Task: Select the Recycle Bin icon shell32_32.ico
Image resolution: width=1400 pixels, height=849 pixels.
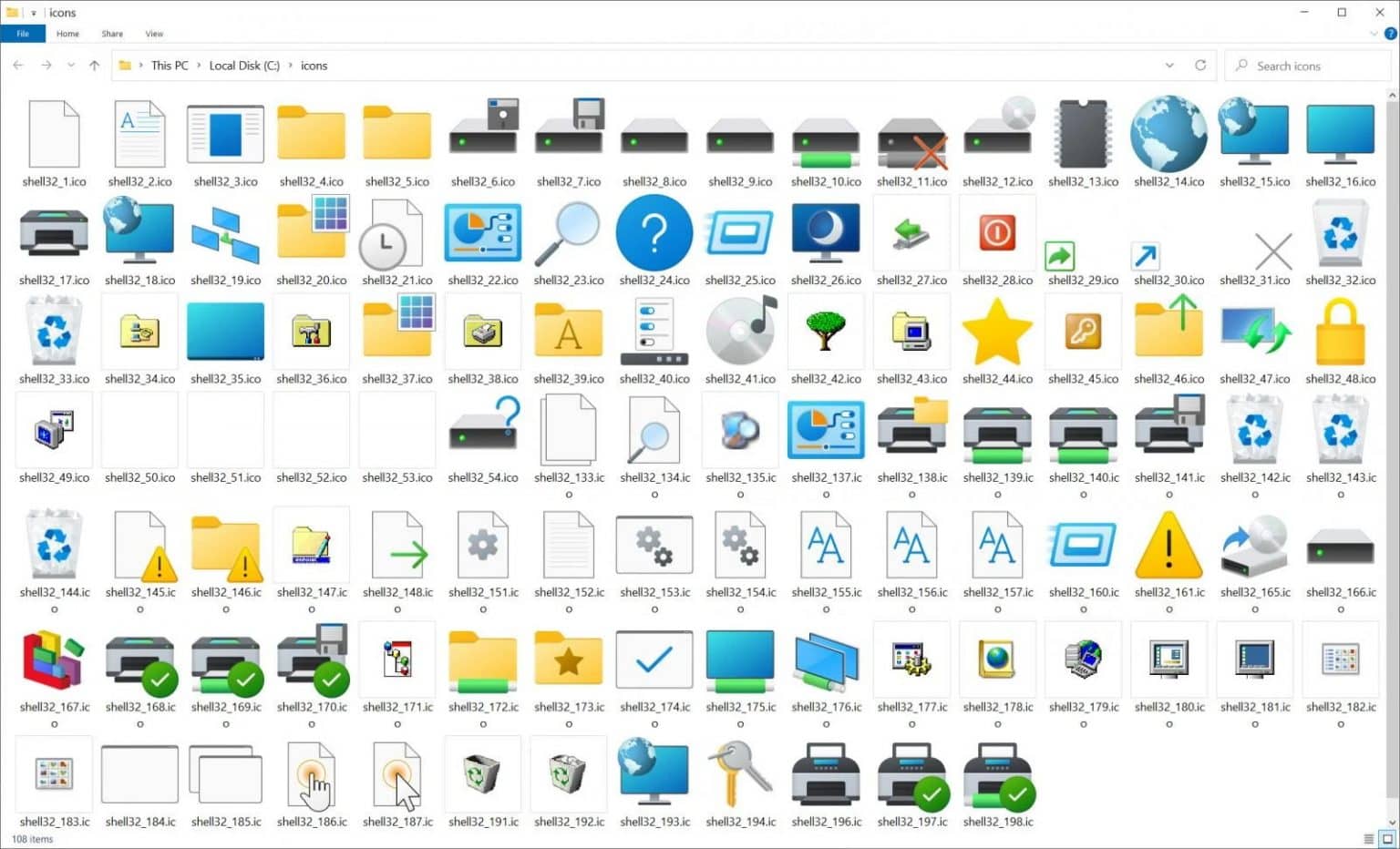Action: pyautogui.click(x=1340, y=232)
